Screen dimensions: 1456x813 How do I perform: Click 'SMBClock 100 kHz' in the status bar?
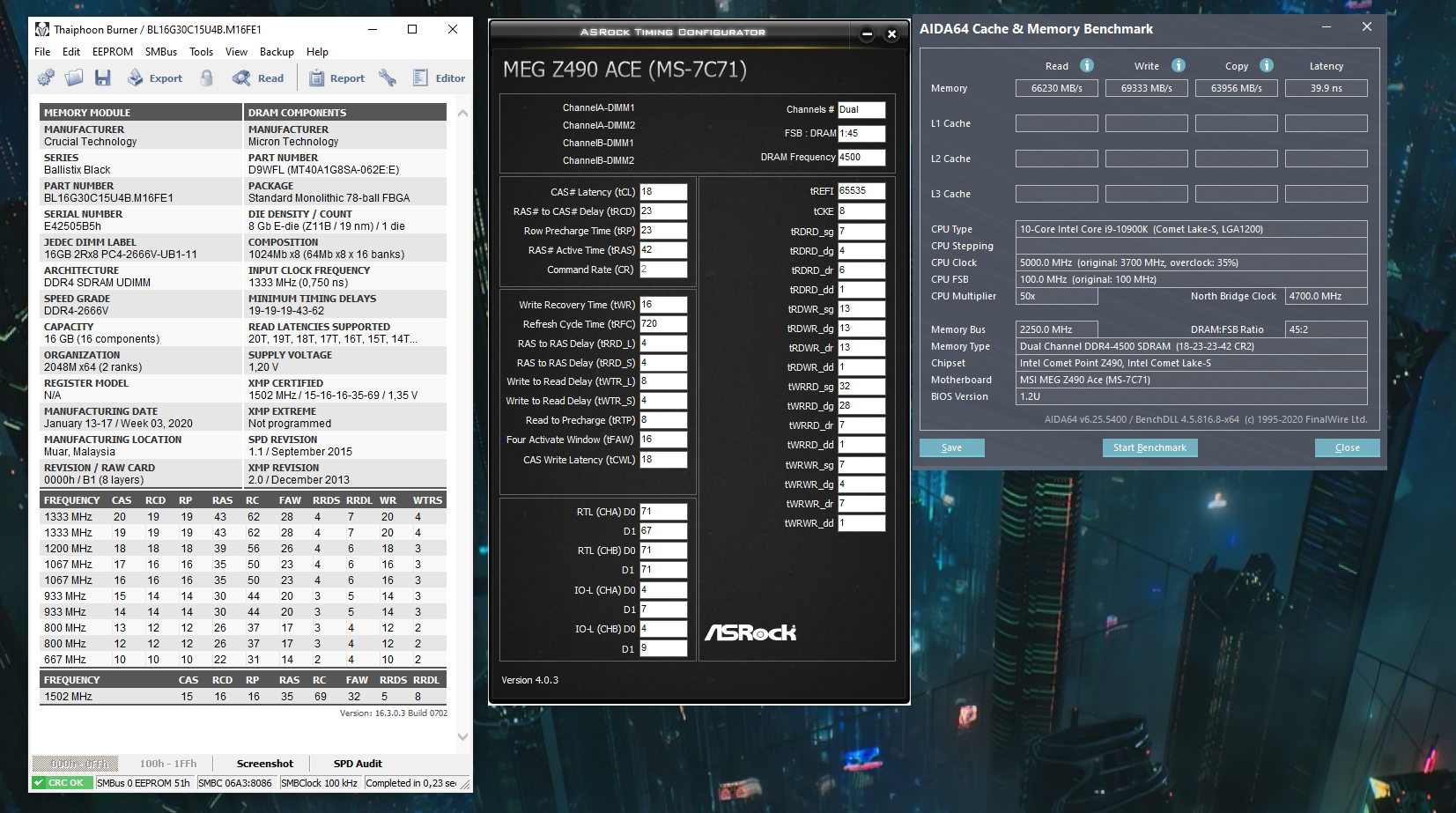point(320,783)
